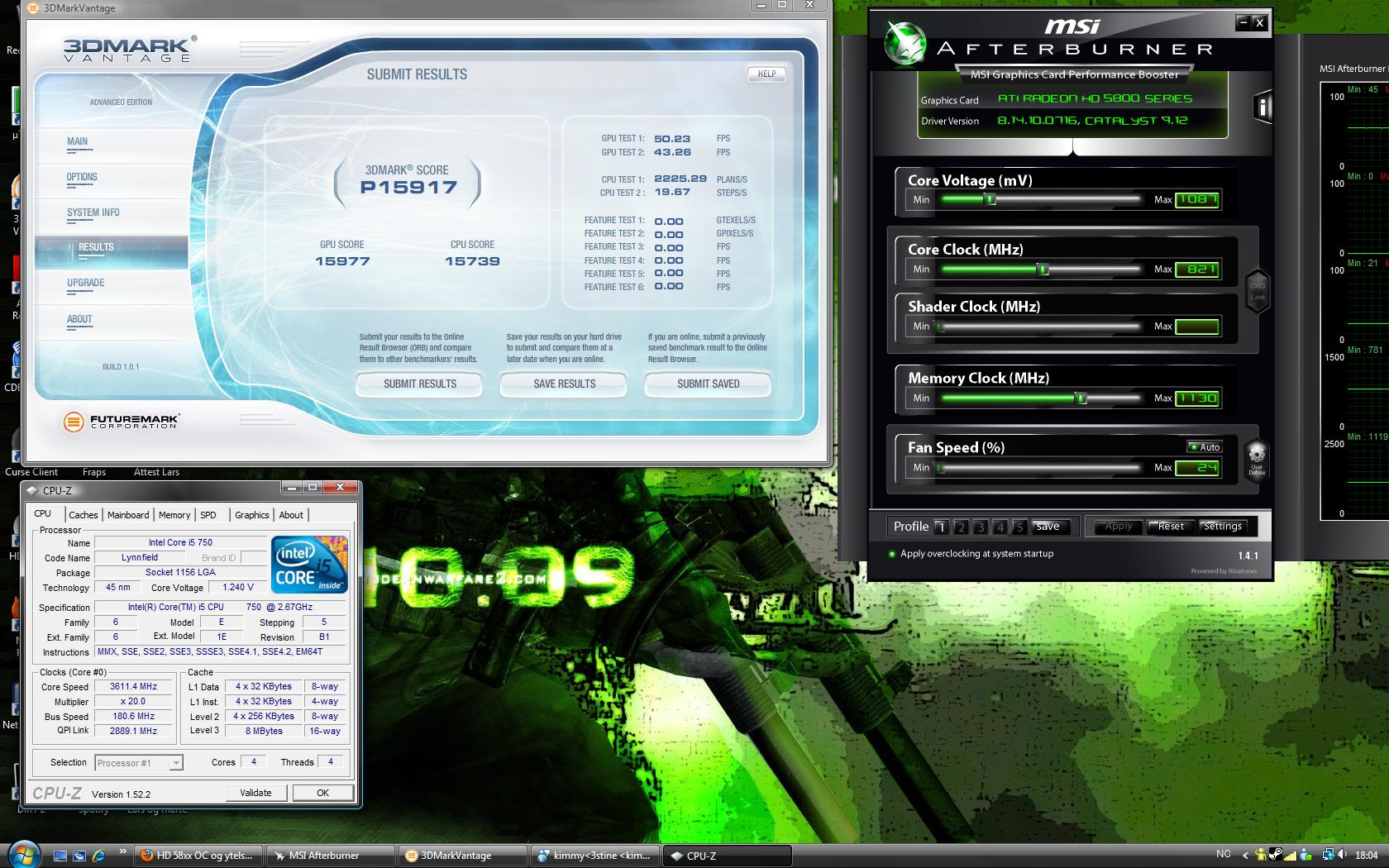1389x868 pixels.
Task: Switch to the Caches tab in CPU-Z
Action: [x=84, y=515]
